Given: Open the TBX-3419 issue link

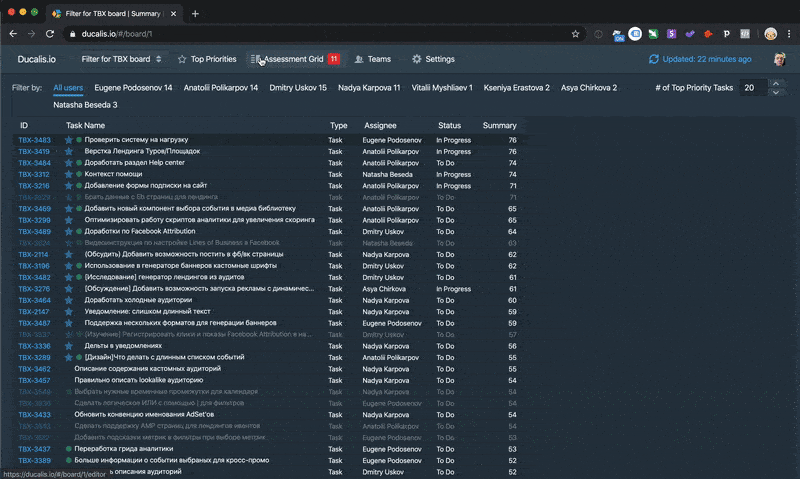Looking at the screenshot, I should click(34, 152).
